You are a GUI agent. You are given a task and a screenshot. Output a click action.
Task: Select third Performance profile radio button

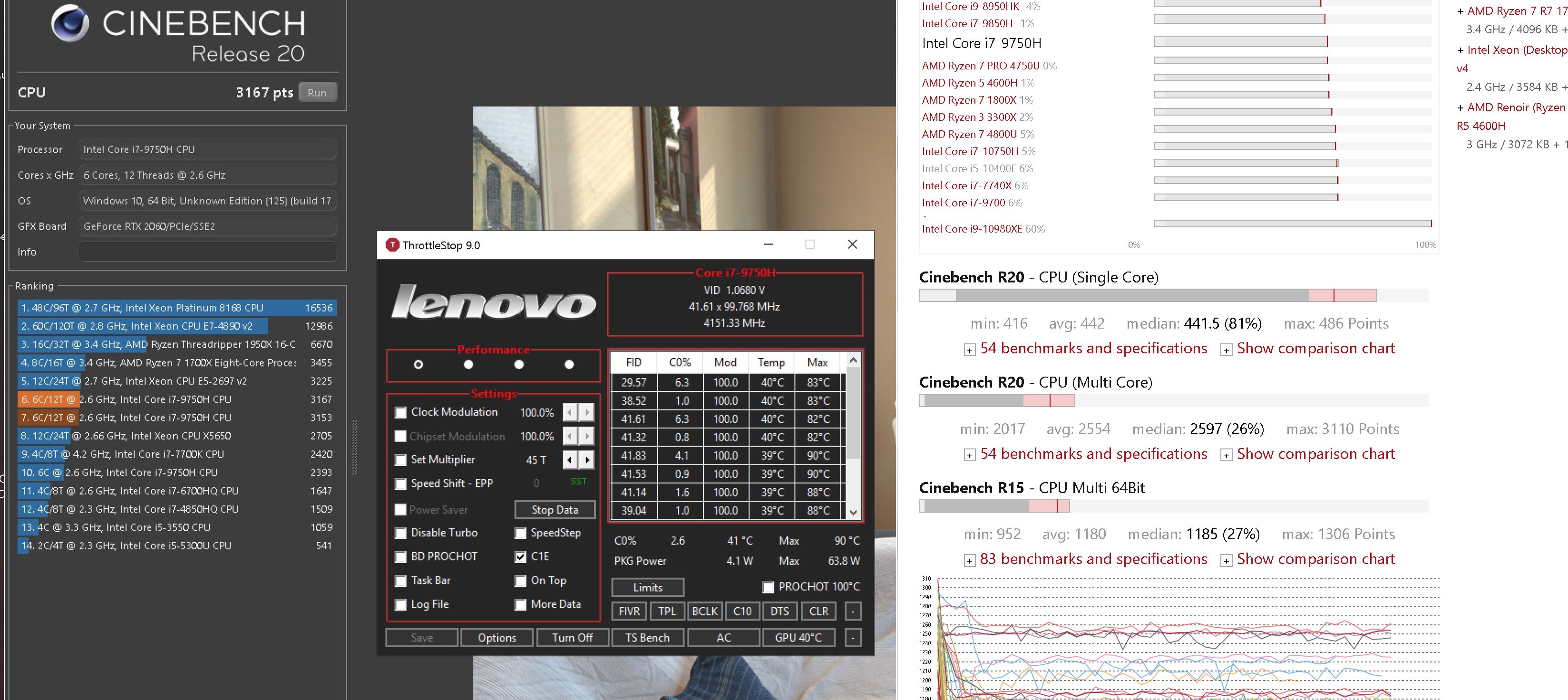(518, 365)
